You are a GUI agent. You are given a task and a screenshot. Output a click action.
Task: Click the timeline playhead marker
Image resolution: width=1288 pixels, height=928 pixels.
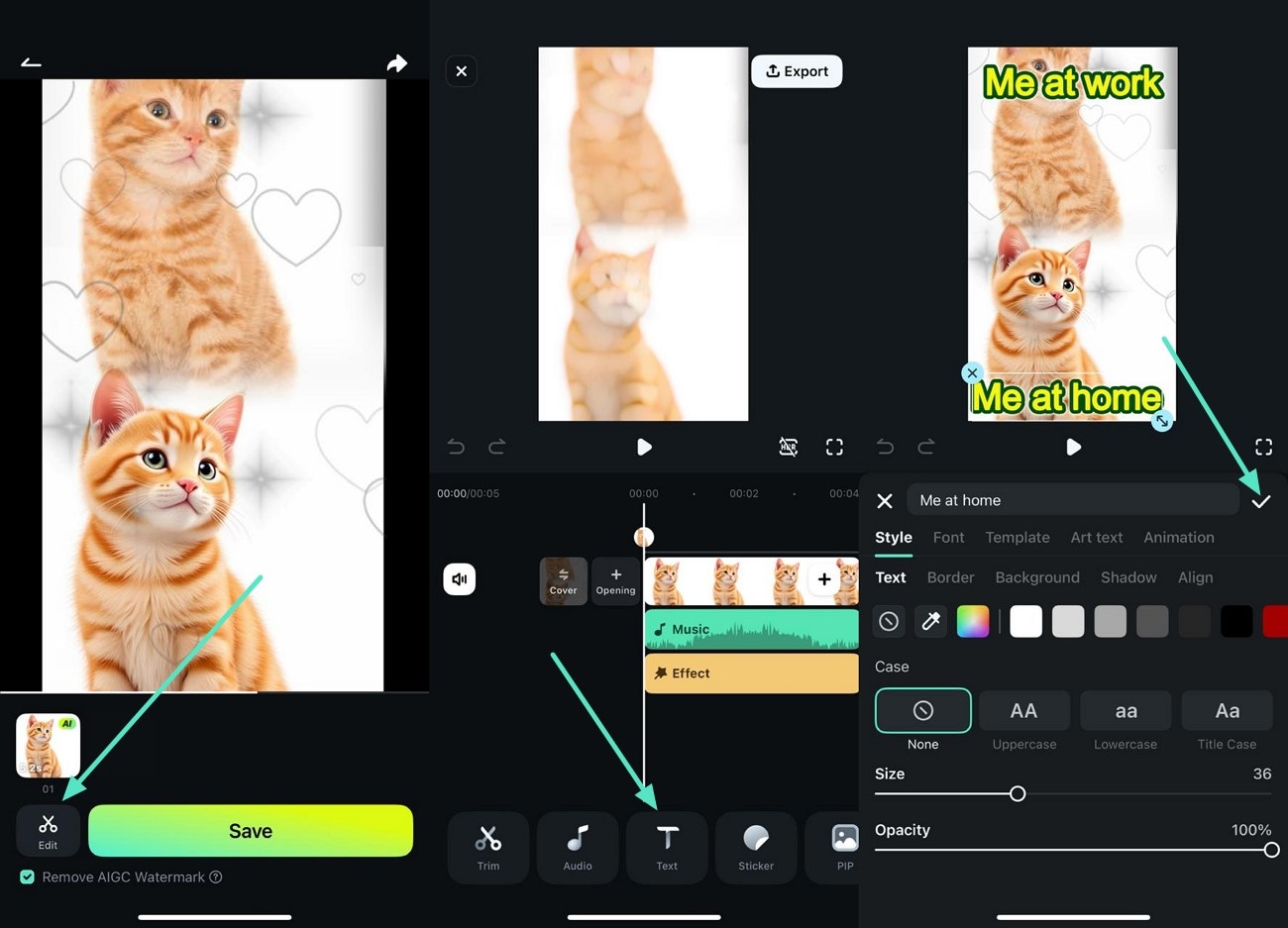(x=644, y=537)
